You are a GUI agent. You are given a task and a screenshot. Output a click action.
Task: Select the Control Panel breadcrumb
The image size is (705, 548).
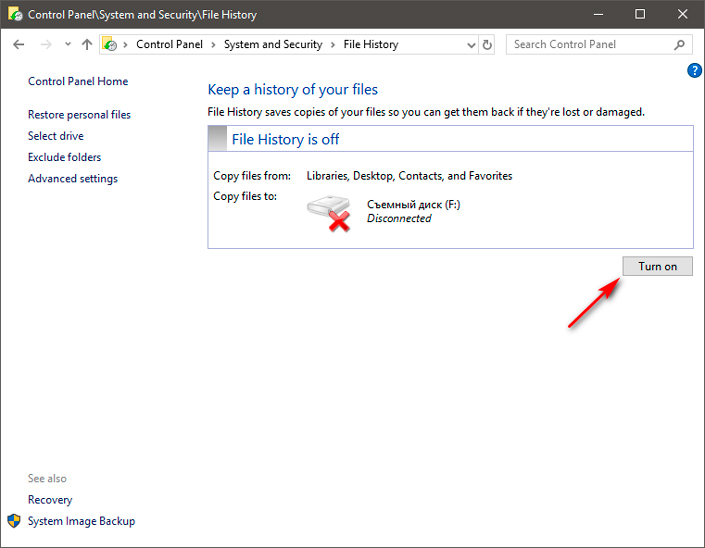pos(170,44)
